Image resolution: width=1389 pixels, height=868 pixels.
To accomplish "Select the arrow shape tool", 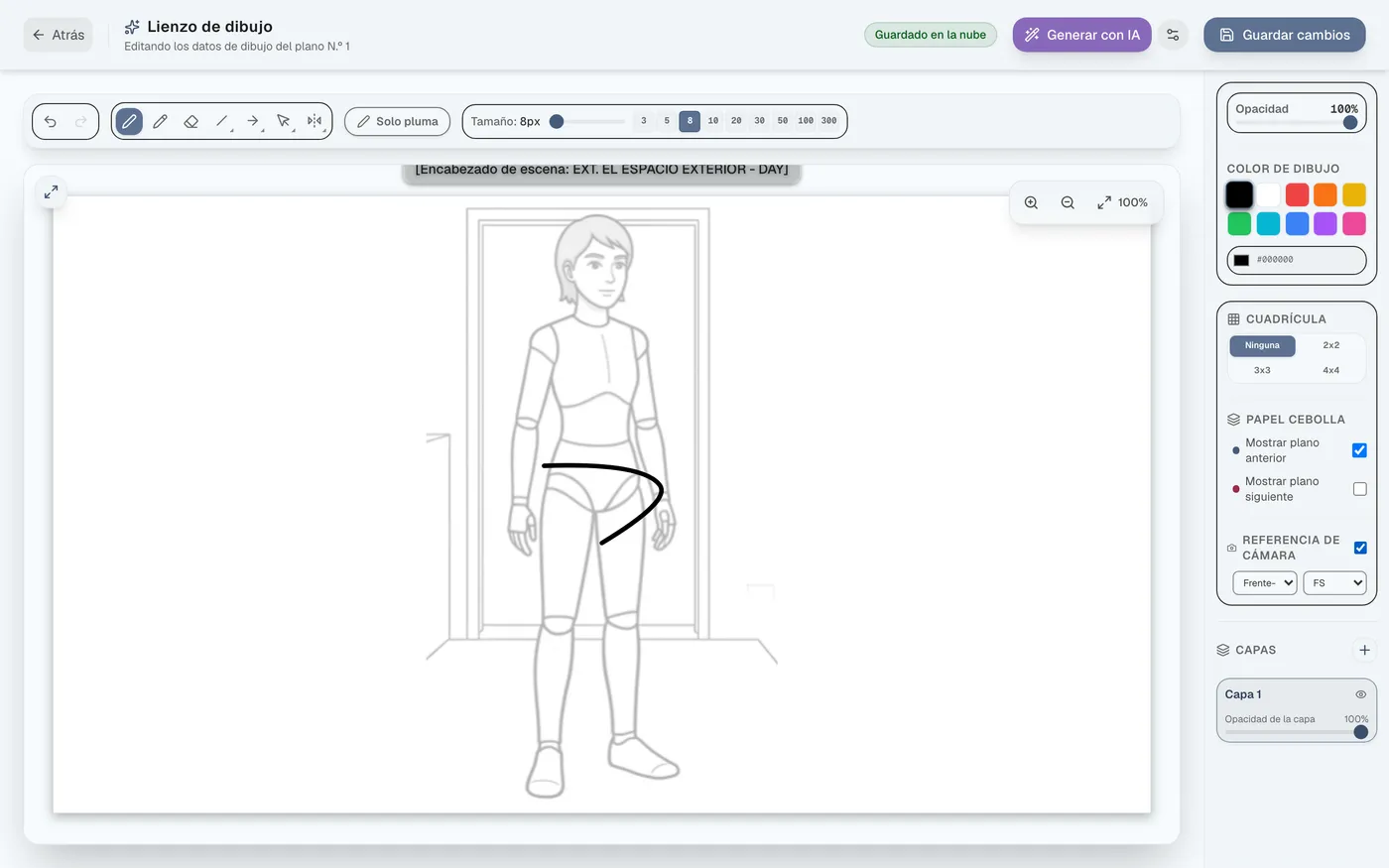I will tap(253, 121).
